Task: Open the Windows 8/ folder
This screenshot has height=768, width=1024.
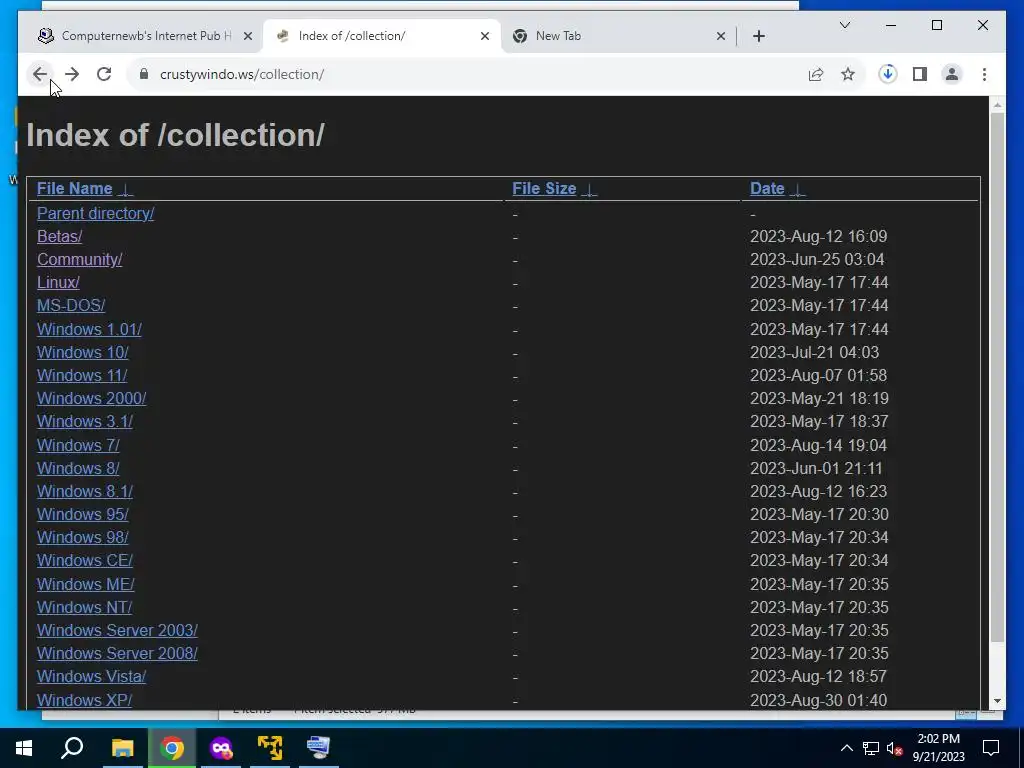Action: pos(78,468)
